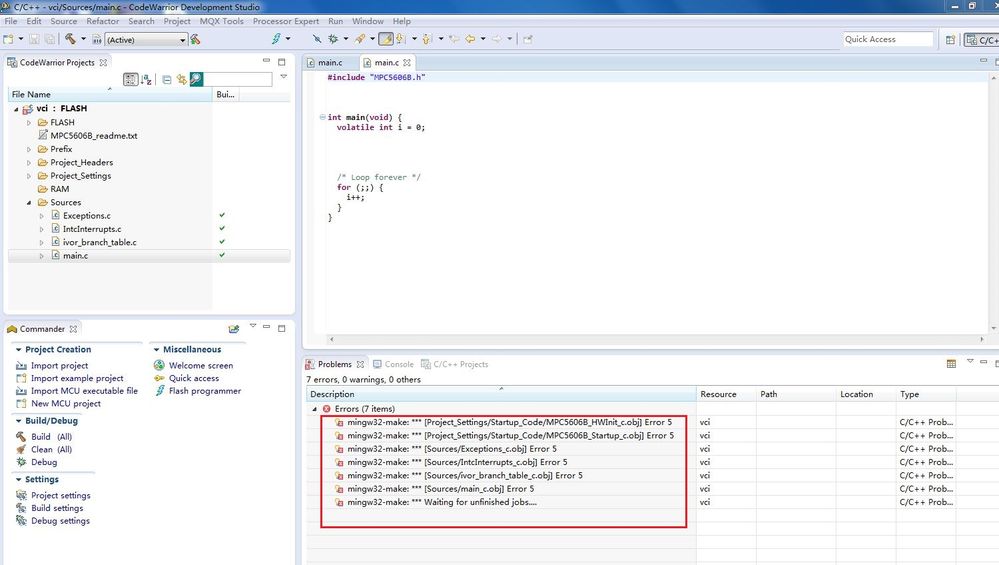The height and width of the screenshot is (565, 999).
Task: Click the Quick Access search field
Action: (x=888, y=39)
